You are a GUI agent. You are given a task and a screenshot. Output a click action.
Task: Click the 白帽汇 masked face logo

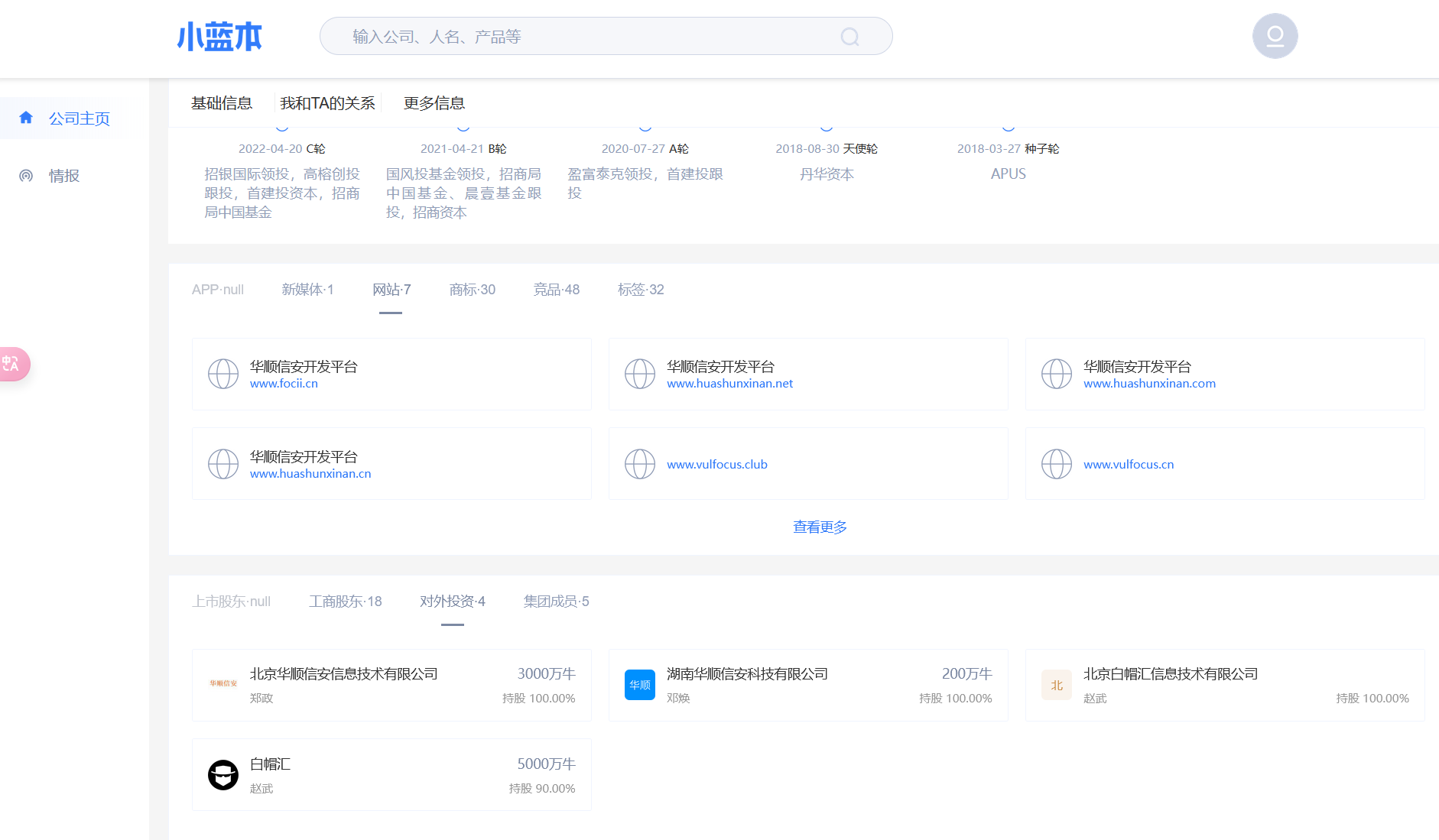(x=223, y=775)
